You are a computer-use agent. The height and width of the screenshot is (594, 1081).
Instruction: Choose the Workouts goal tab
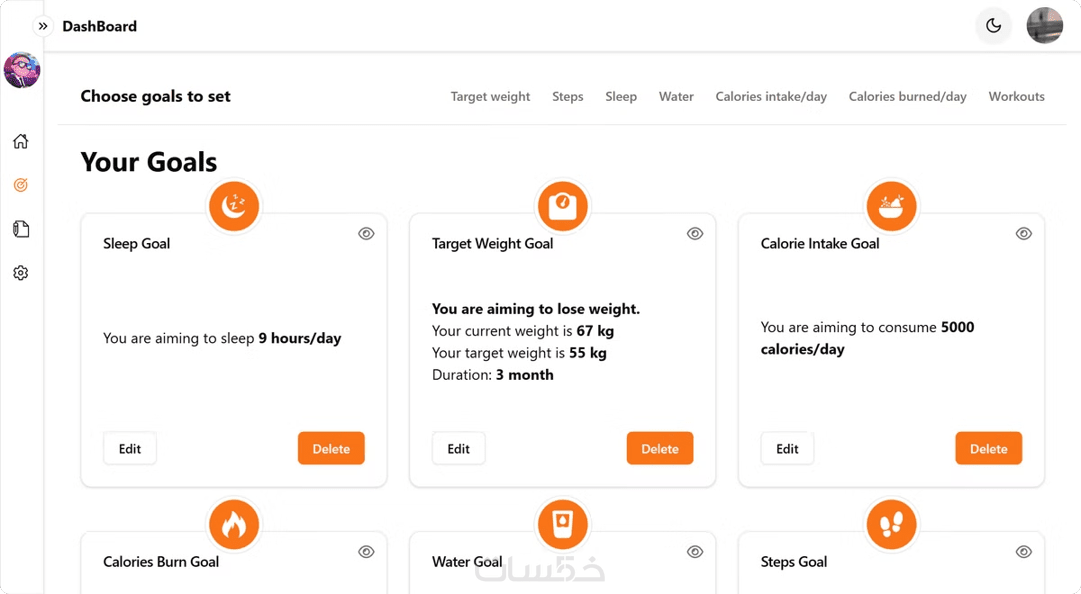1016,97
